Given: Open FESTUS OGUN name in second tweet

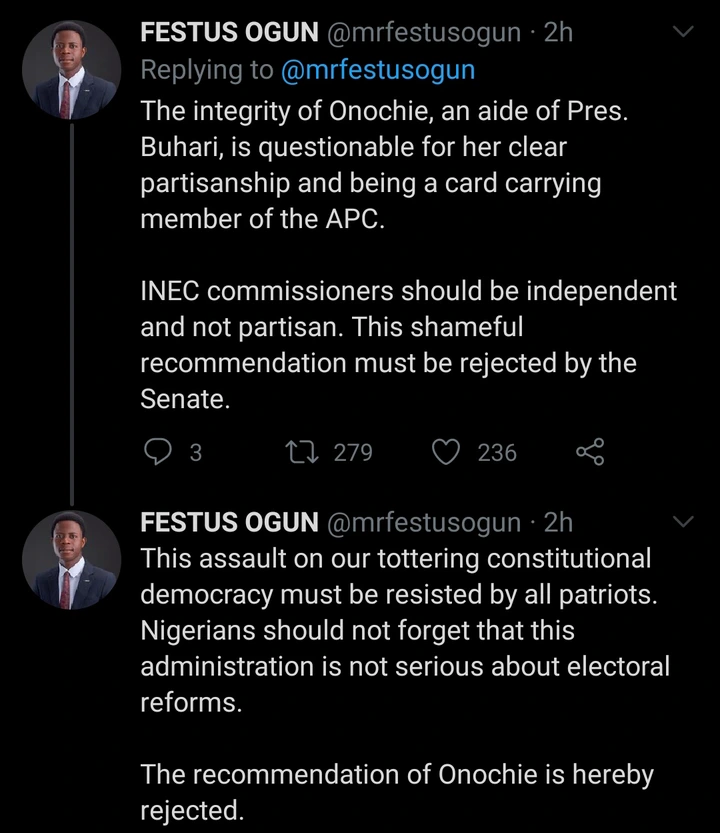Looking at the screenshot, I should 229,522.
